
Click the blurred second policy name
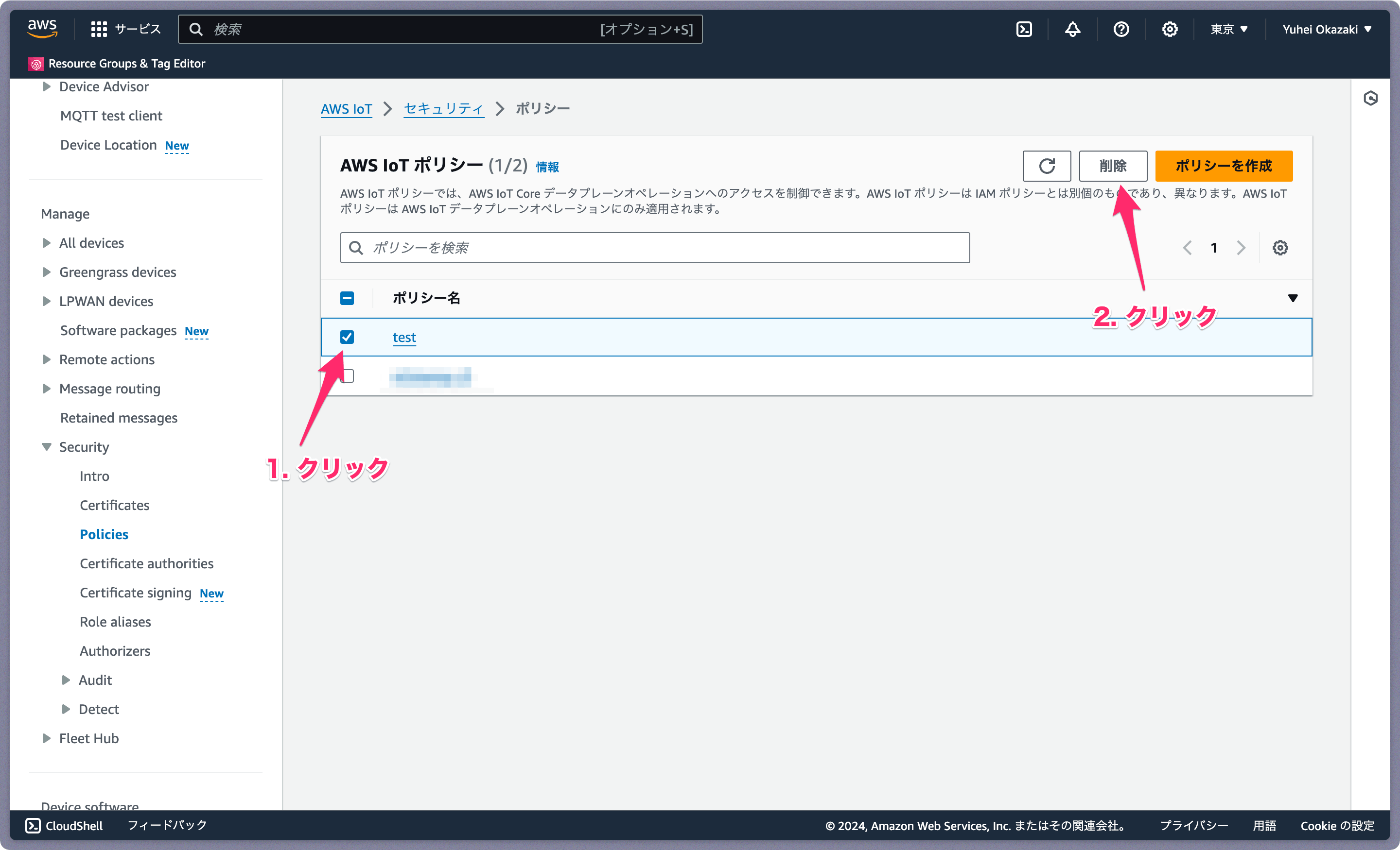point(431,376)
